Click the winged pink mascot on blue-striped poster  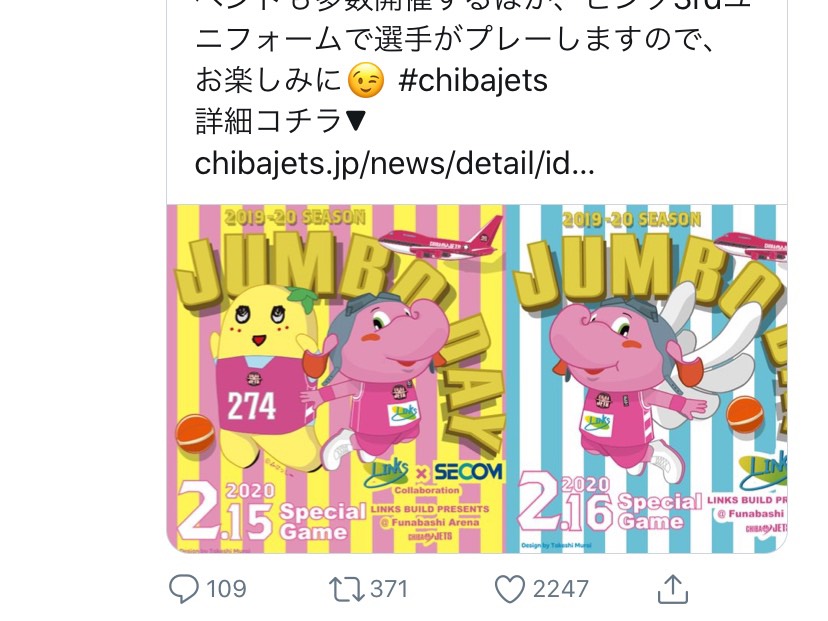click(x=644, y=380)
